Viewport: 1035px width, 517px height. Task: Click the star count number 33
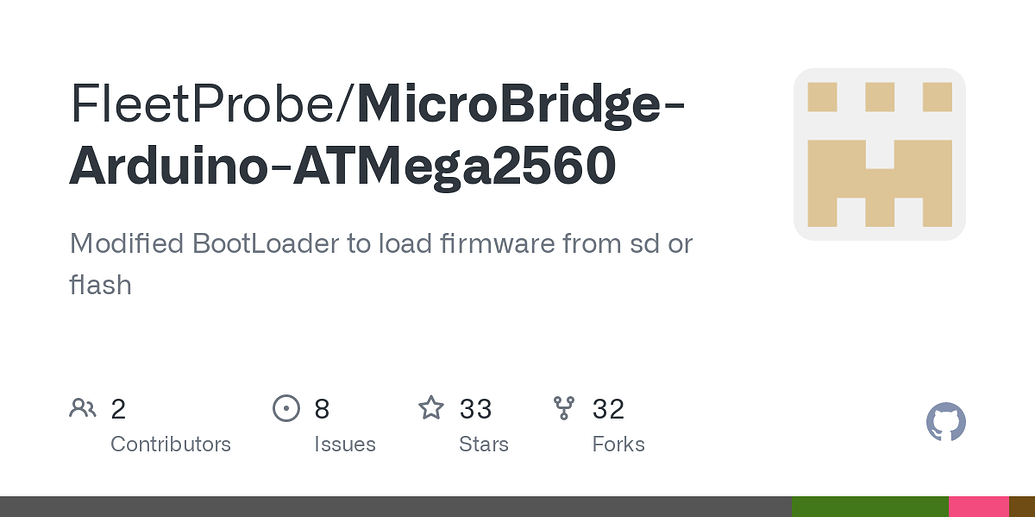pos(475,409)
